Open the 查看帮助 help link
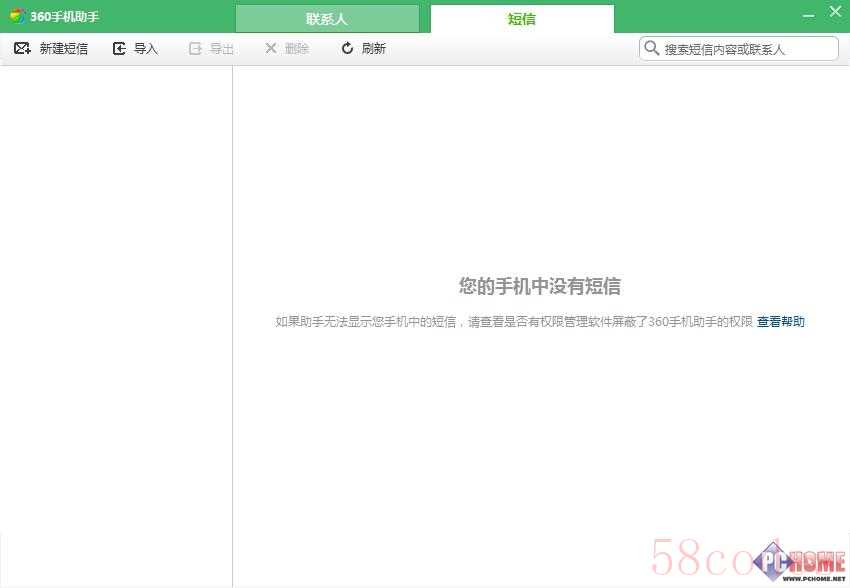850x588 pixels. pos(780,322)
